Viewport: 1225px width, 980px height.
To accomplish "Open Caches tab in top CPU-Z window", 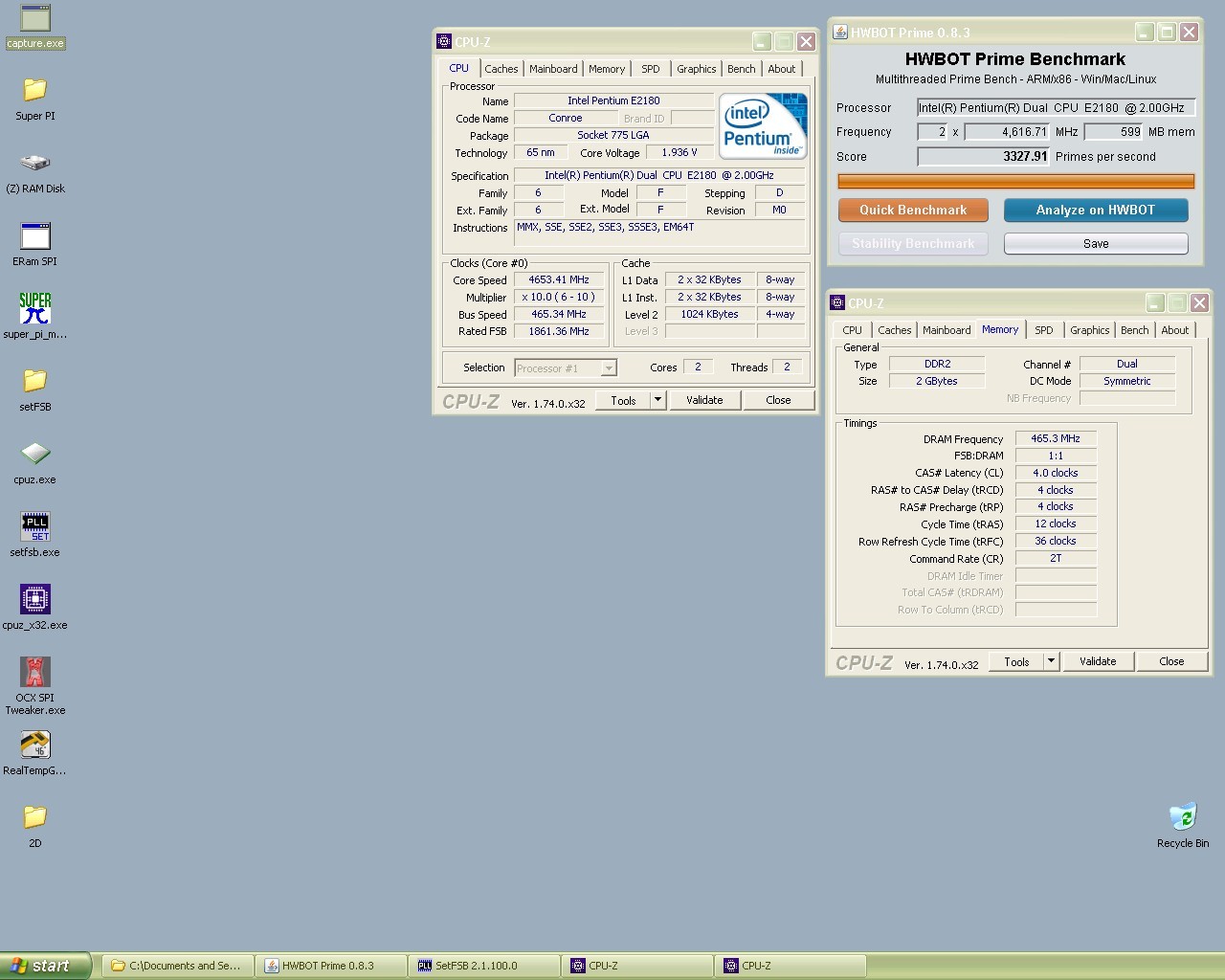I will coord(501,69).
